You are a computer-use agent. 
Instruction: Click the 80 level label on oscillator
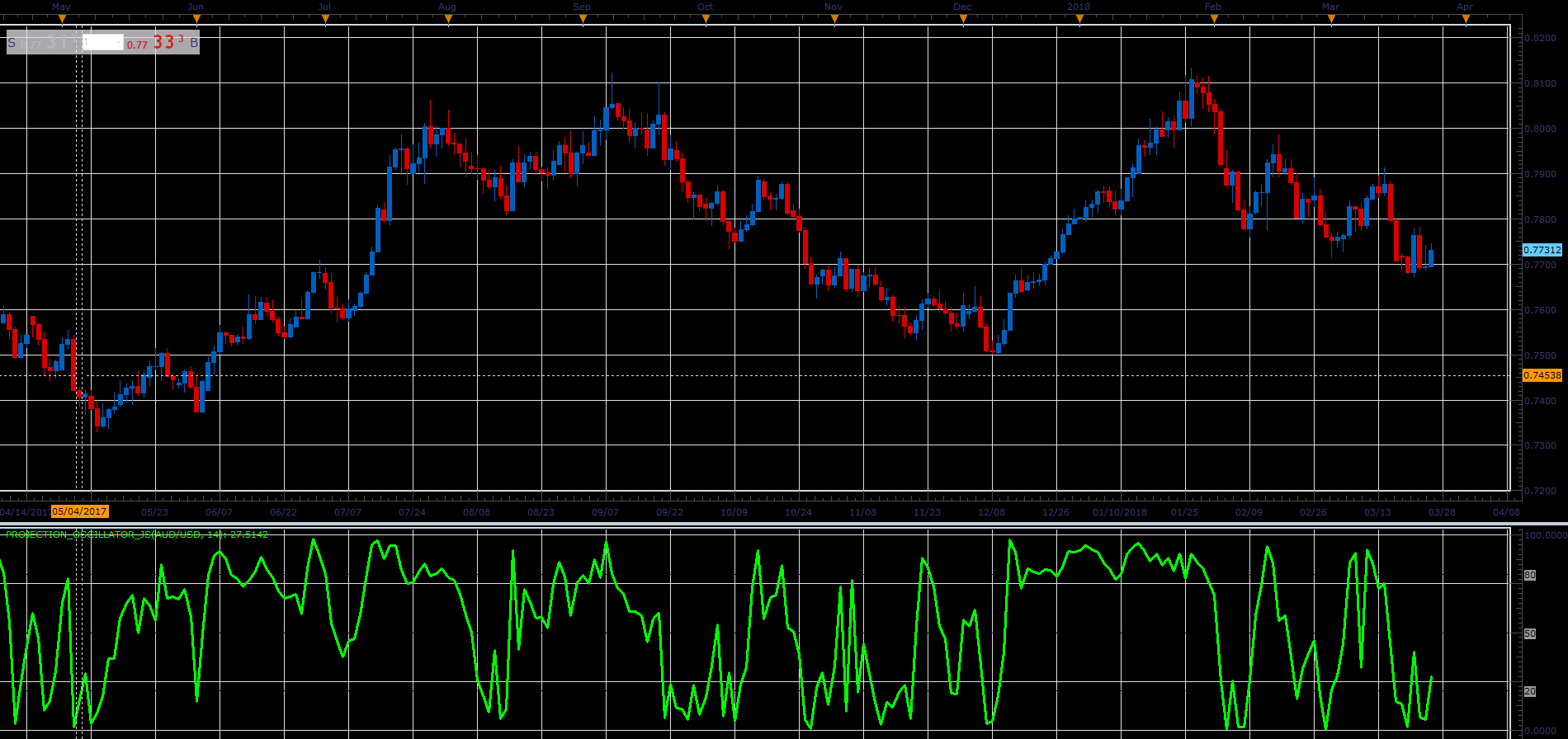[x=1529, y=575]
